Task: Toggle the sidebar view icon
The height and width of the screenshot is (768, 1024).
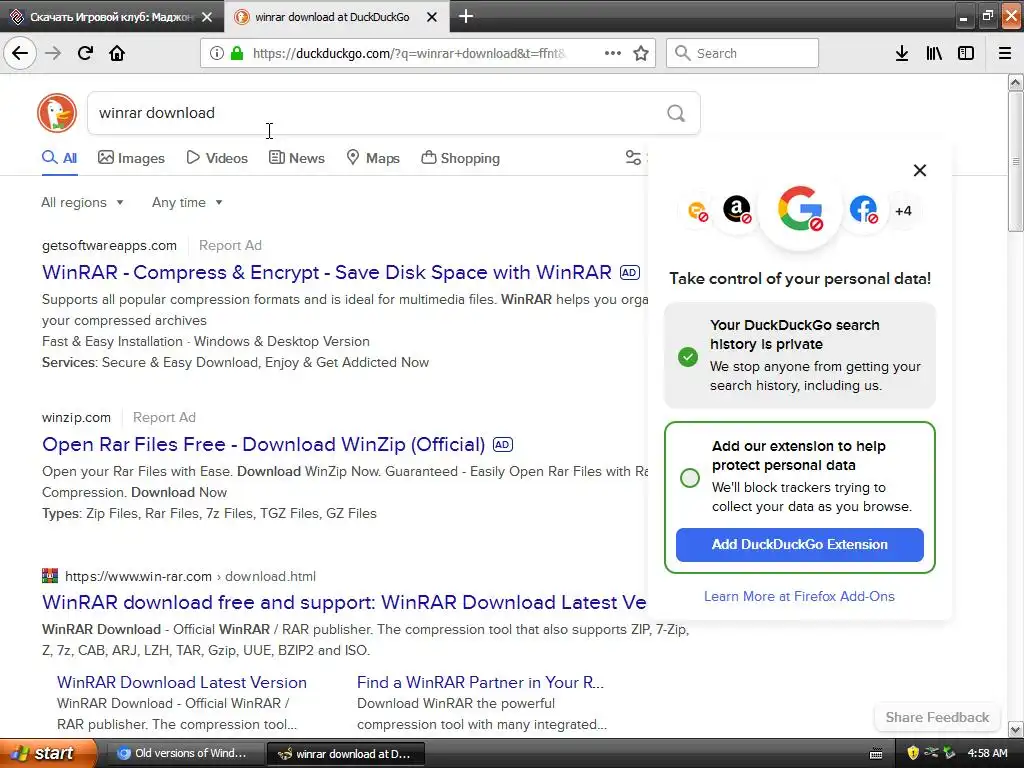Action: (966, 53)
